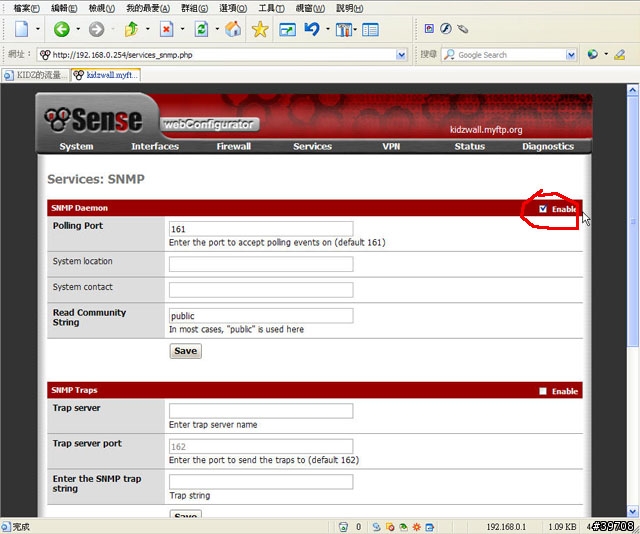Open the 編輯(E) menu
This screenshot has height=534, width=640.
[64, 8]
